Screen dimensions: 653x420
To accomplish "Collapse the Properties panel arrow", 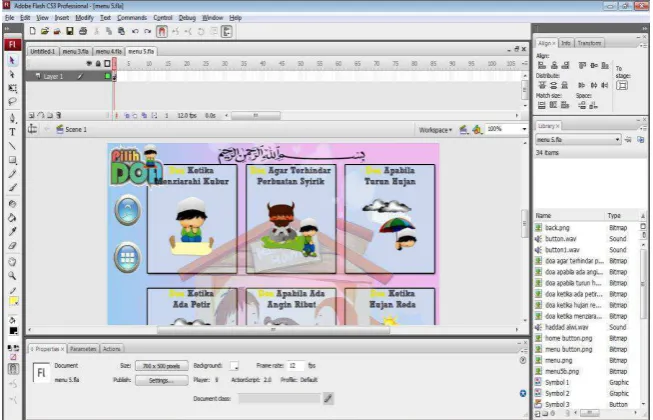I will (32, 349).
